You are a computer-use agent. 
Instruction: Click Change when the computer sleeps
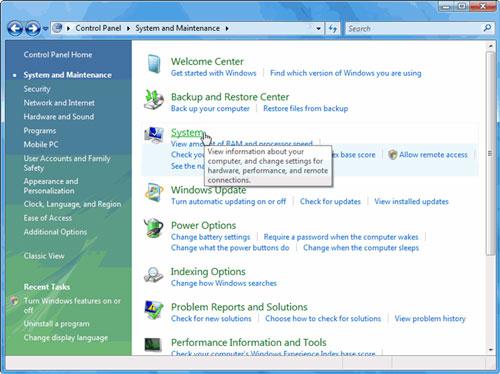(361, 248)
